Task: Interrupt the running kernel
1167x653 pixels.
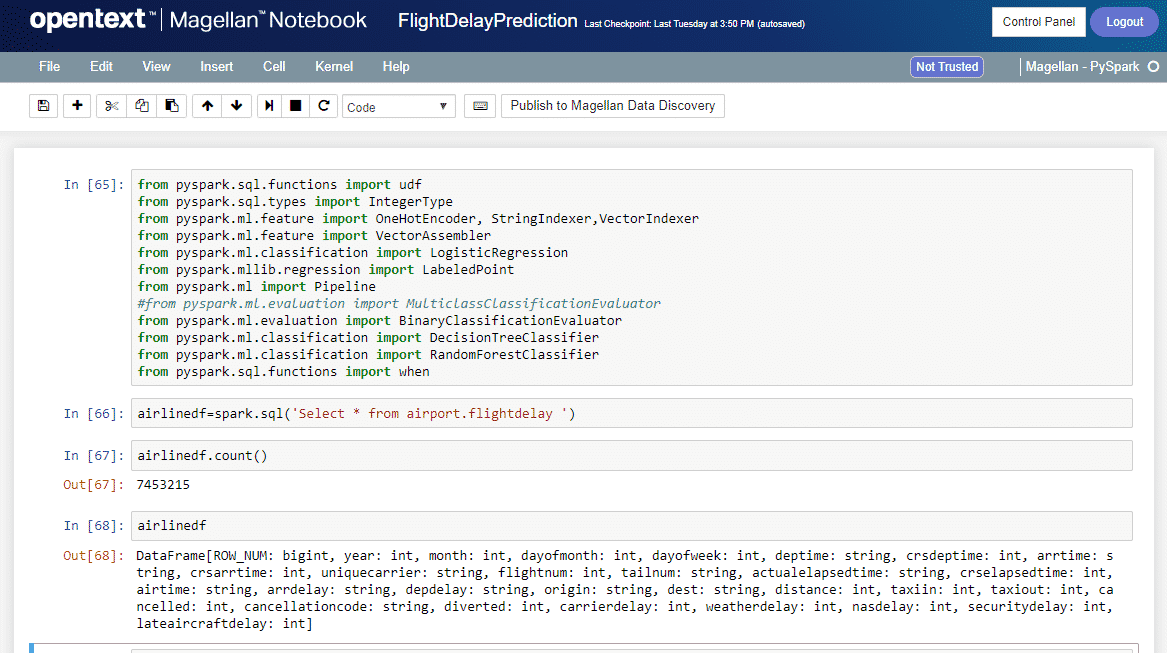Action: (295, 105)
